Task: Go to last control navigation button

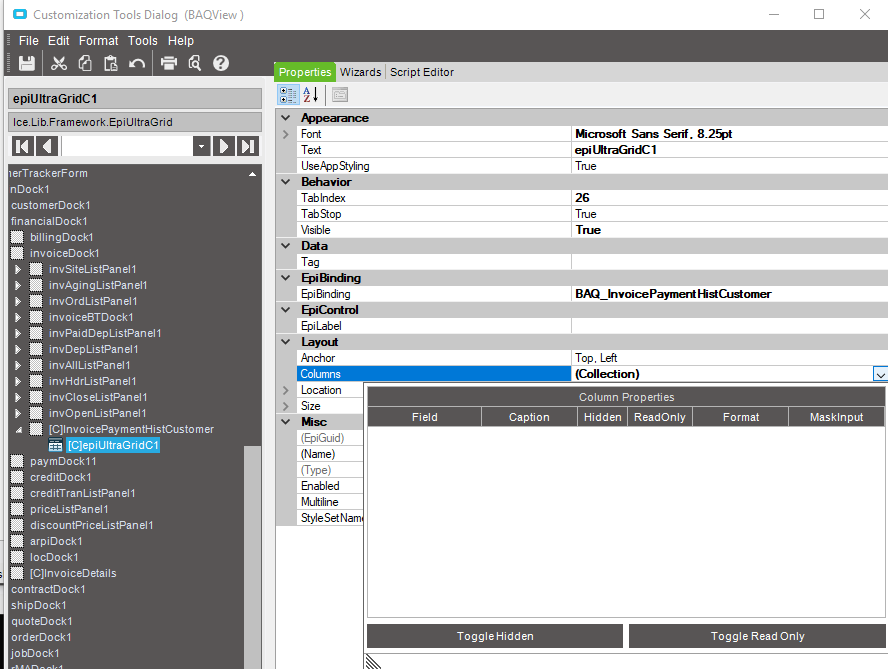Action: 247,146
